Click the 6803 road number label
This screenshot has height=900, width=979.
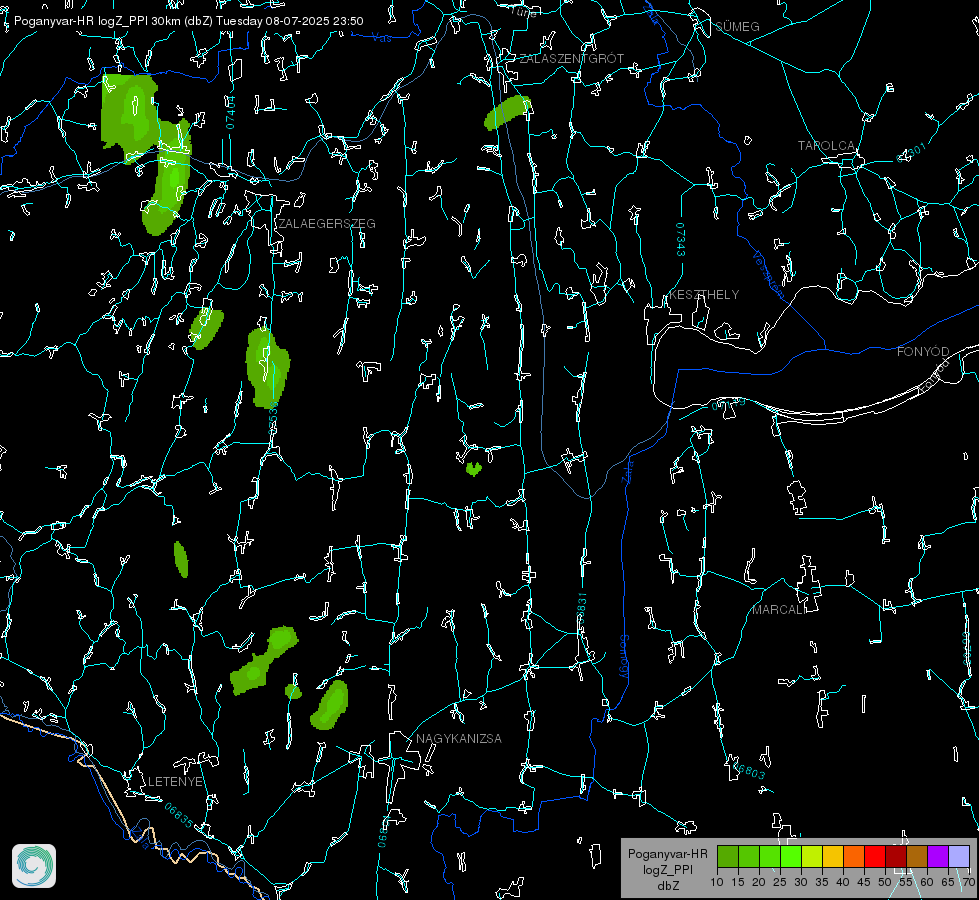coord(748,770)
